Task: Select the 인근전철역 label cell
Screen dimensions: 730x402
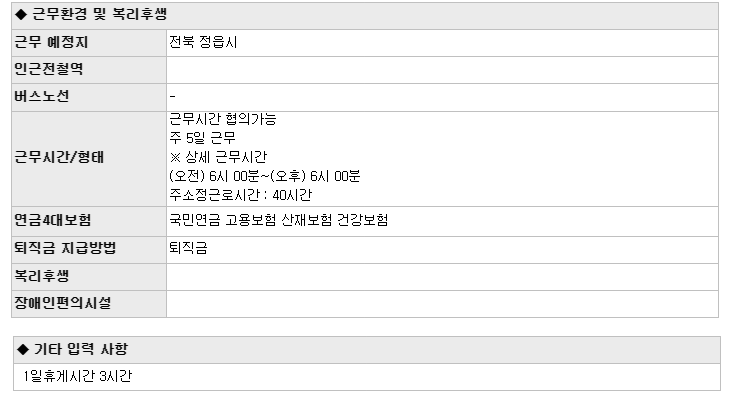Action: tap(89, 70)
